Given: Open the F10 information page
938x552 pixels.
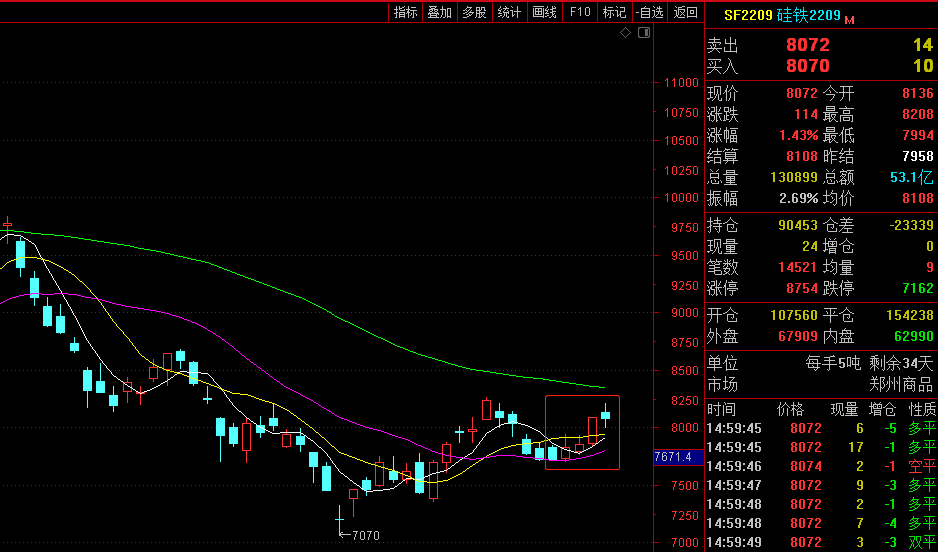Looking at the screenshot, I should tap(579, 12).
